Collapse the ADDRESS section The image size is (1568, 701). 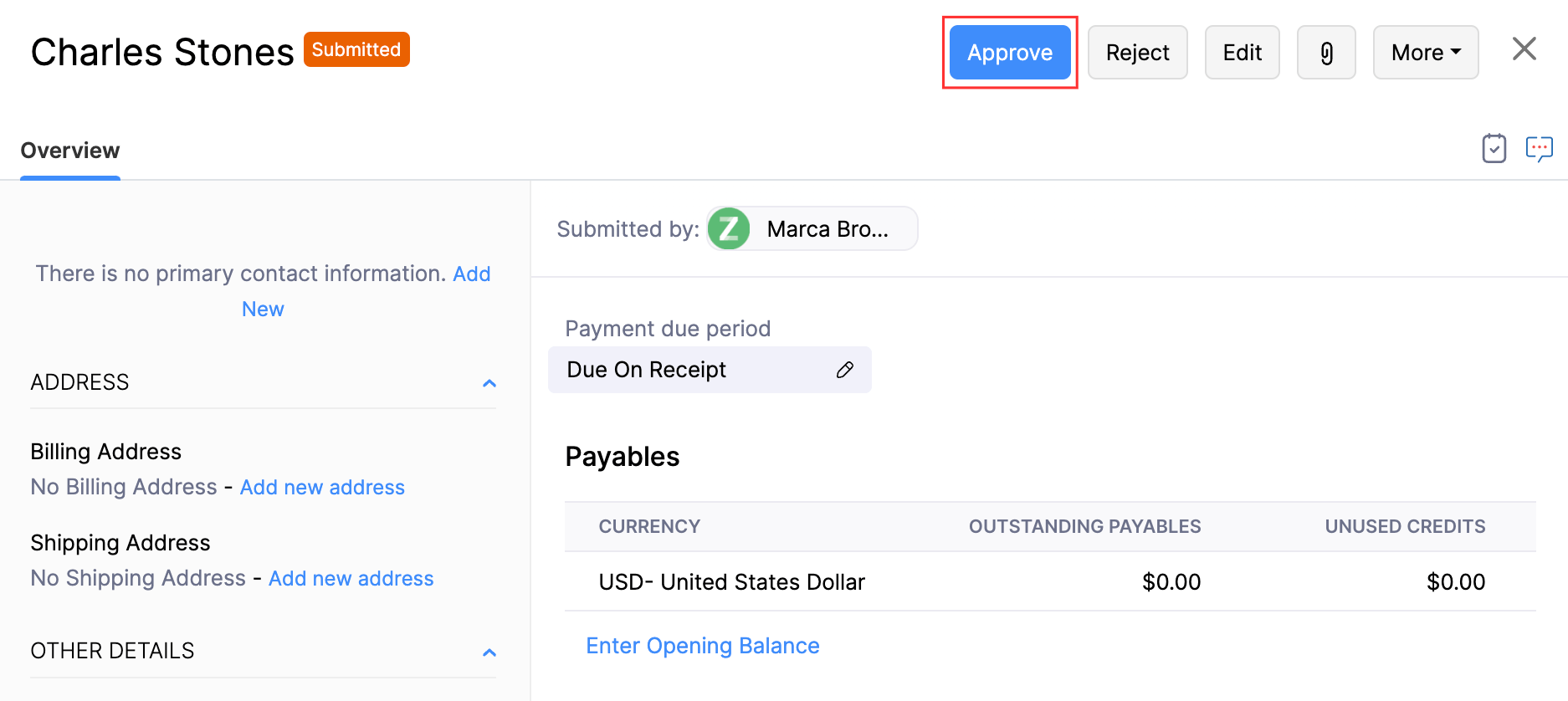tap(489, 383)
